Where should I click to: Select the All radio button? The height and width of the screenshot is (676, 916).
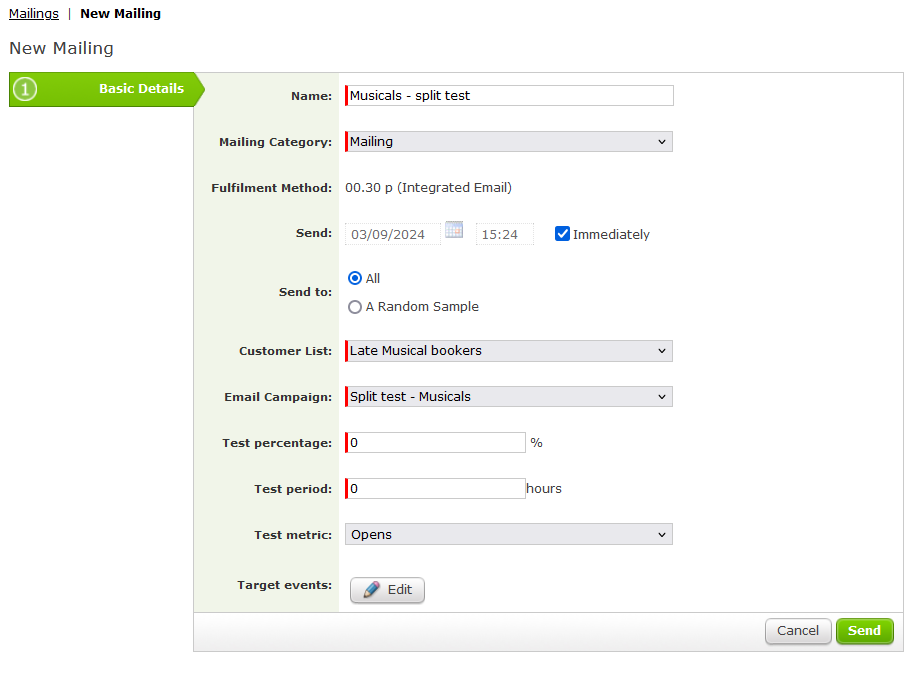(x=355, y=278)
